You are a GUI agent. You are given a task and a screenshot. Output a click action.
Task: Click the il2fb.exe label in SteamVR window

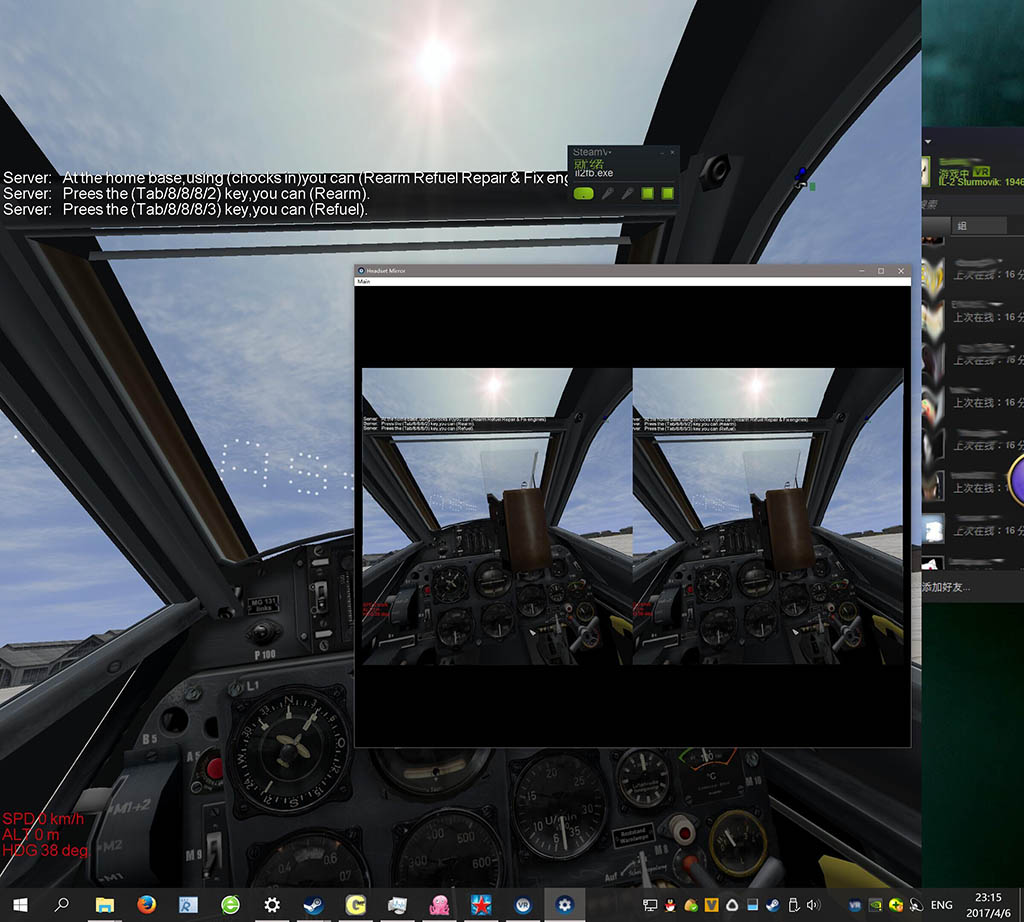[594, 173]
